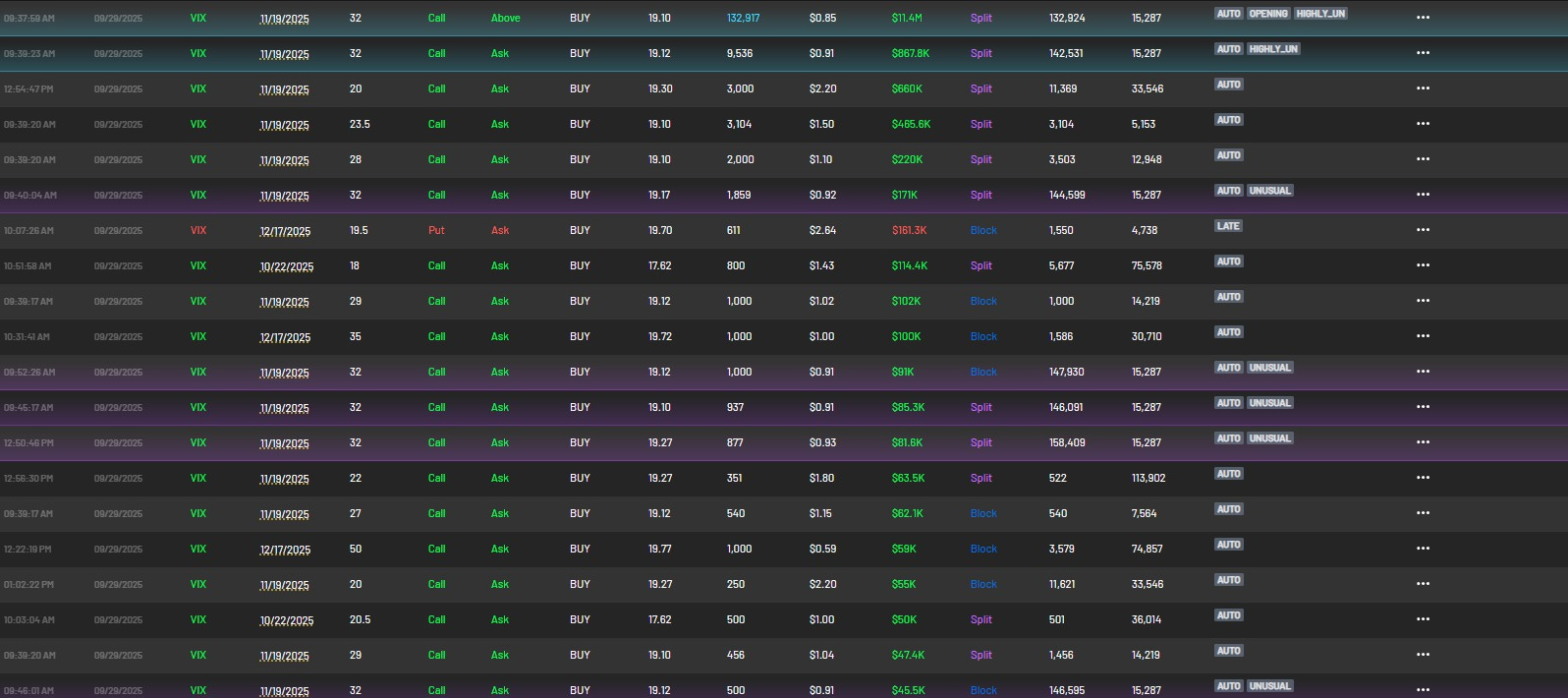The height and width of the screenshot is (698, 1568).
Task: Click the AUTO tag on the $660K row
Action: pos(1229,85)
